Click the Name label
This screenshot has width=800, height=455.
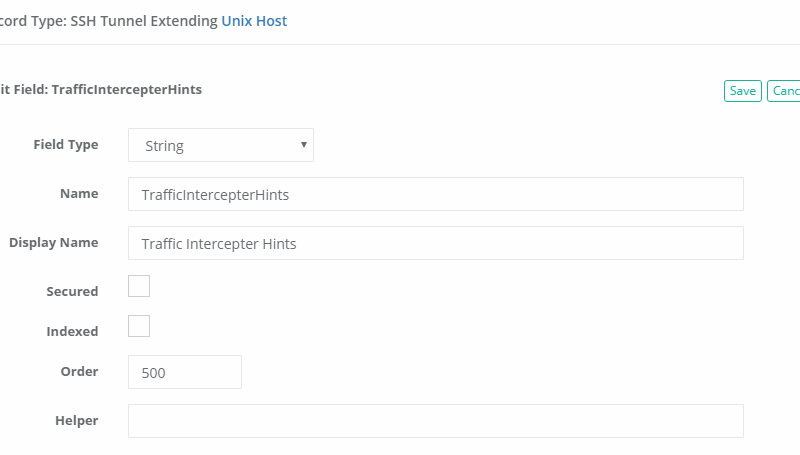point(79,193)
